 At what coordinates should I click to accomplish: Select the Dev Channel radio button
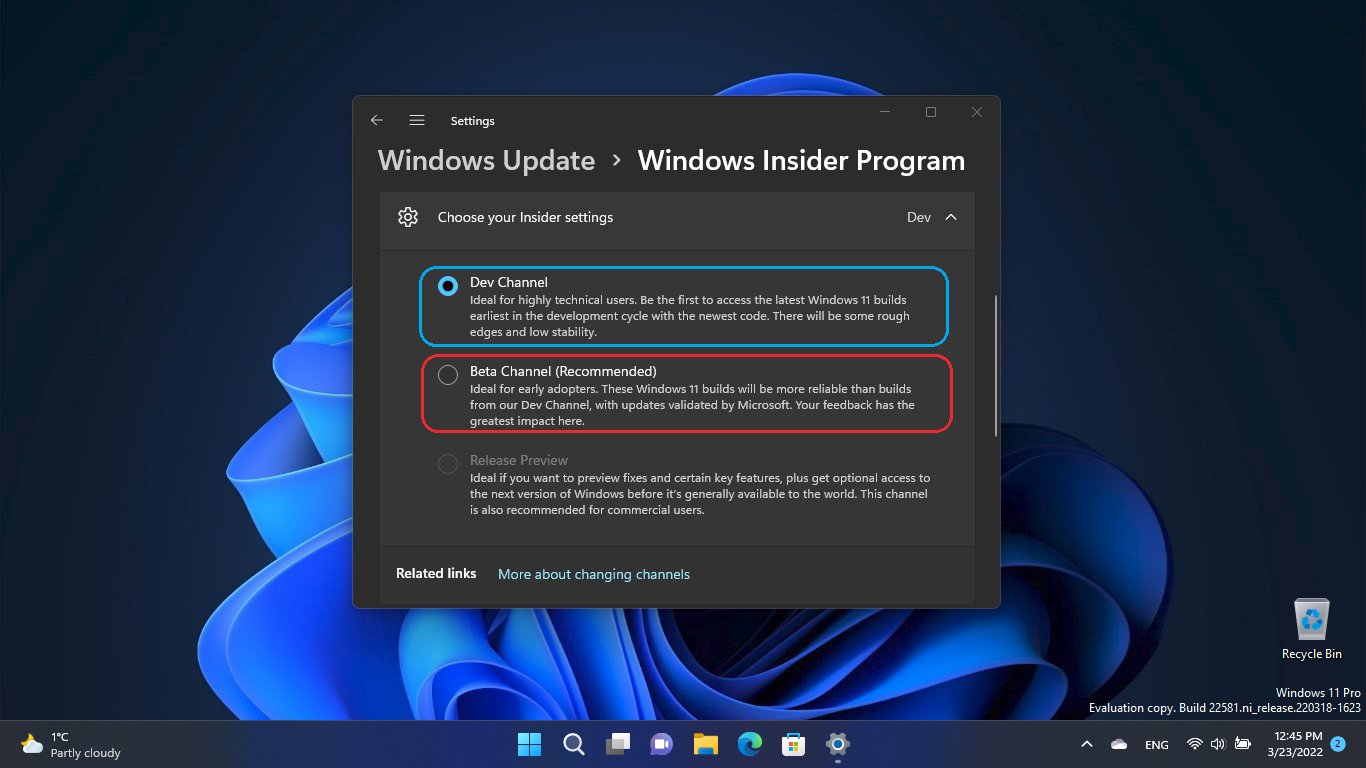point(448,286)
